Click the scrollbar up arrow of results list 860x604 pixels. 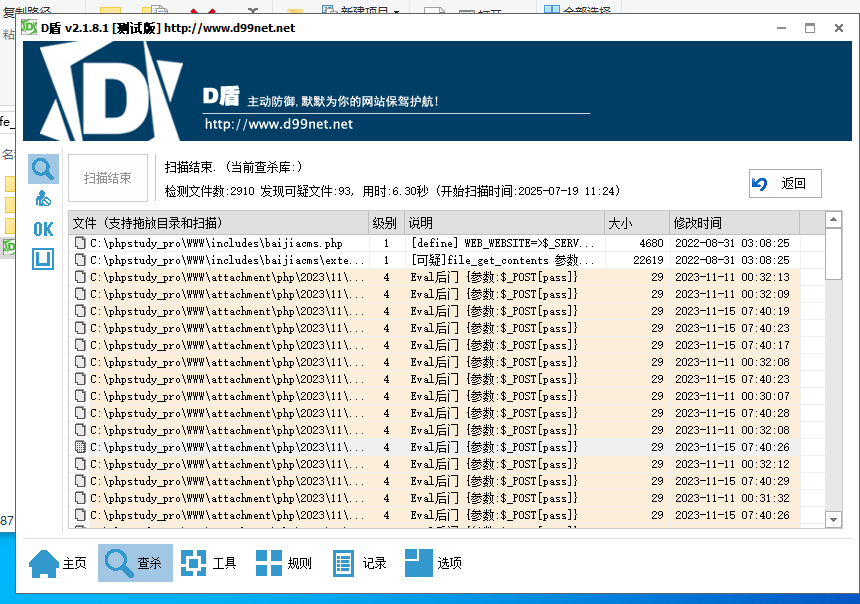tap(833, 219)
